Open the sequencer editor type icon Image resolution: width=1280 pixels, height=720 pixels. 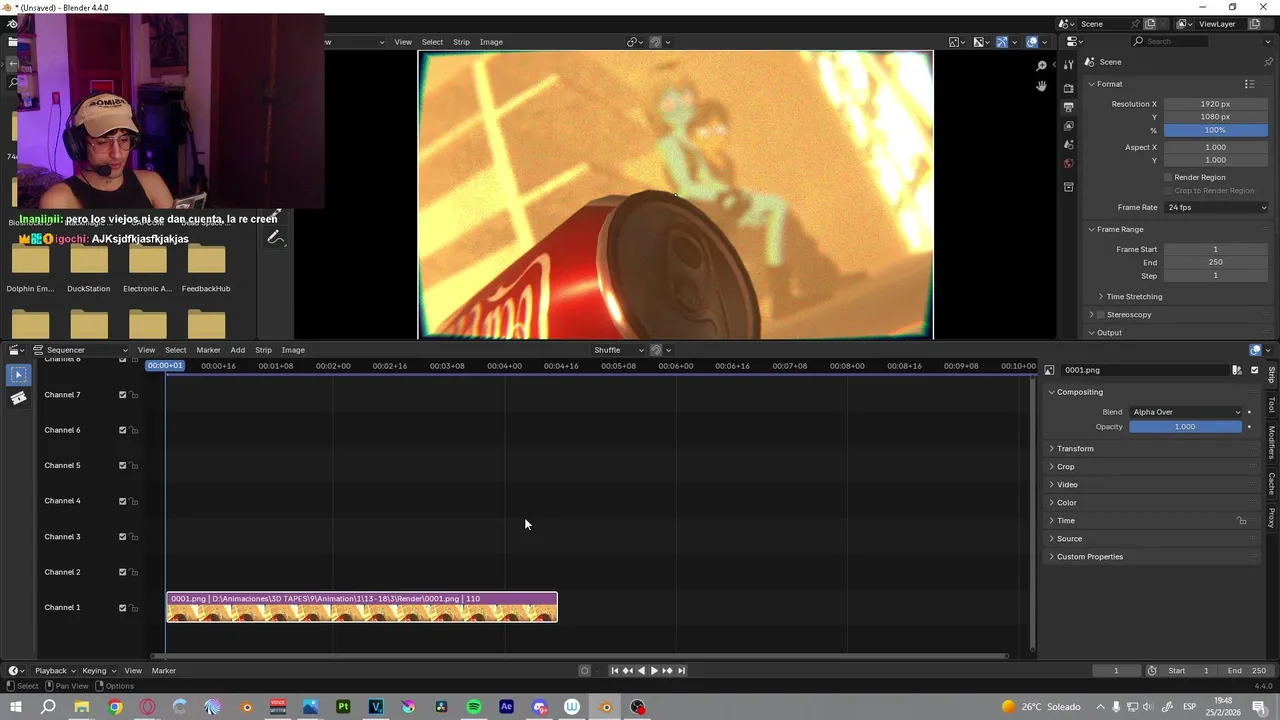coord(17,350)
